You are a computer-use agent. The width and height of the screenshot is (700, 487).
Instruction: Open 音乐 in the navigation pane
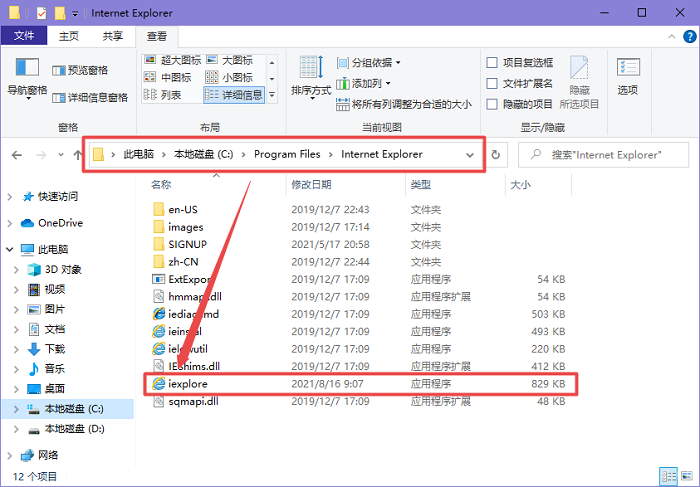[x=55, y=369]
